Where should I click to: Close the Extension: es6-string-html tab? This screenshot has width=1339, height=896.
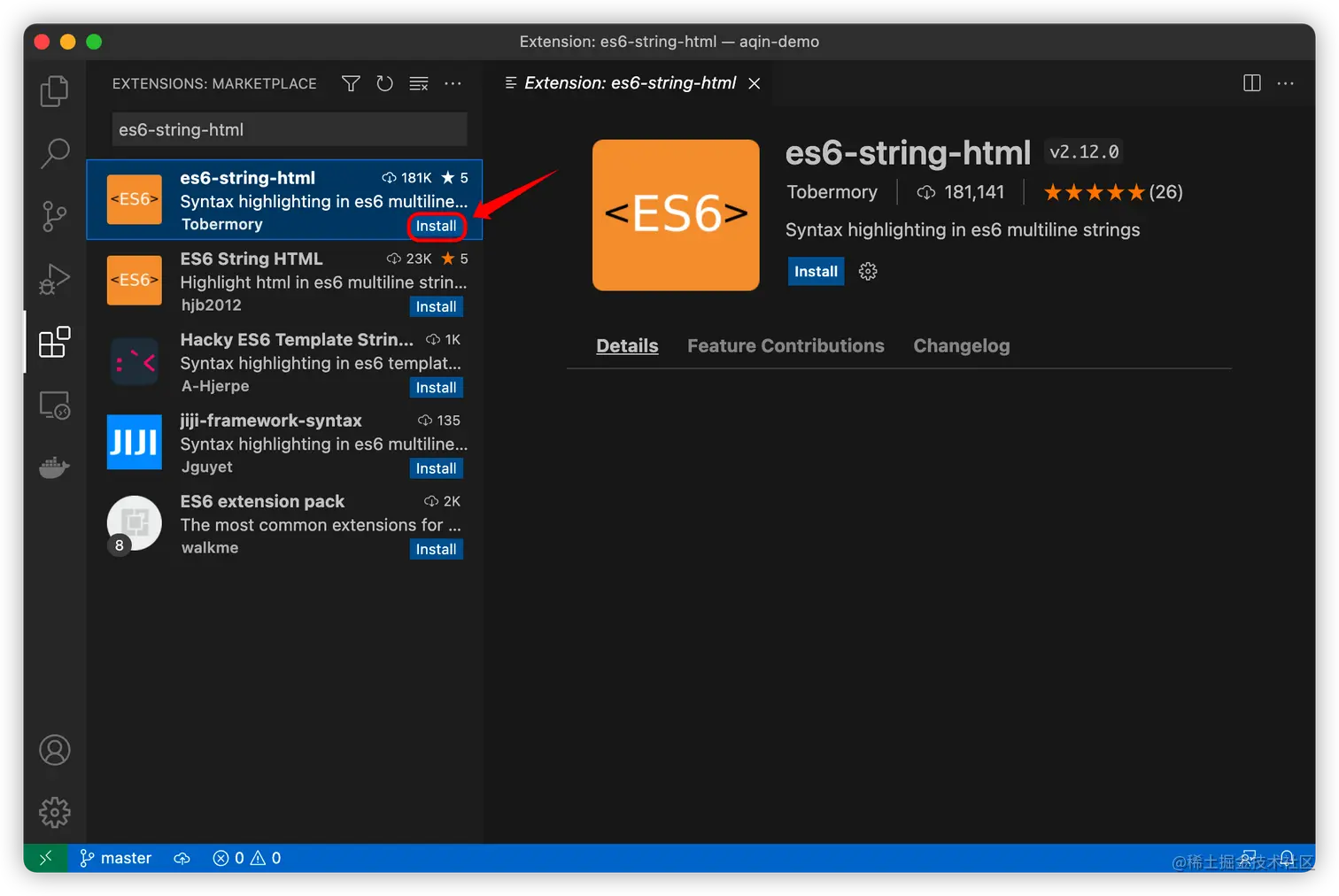coord(755,83)
